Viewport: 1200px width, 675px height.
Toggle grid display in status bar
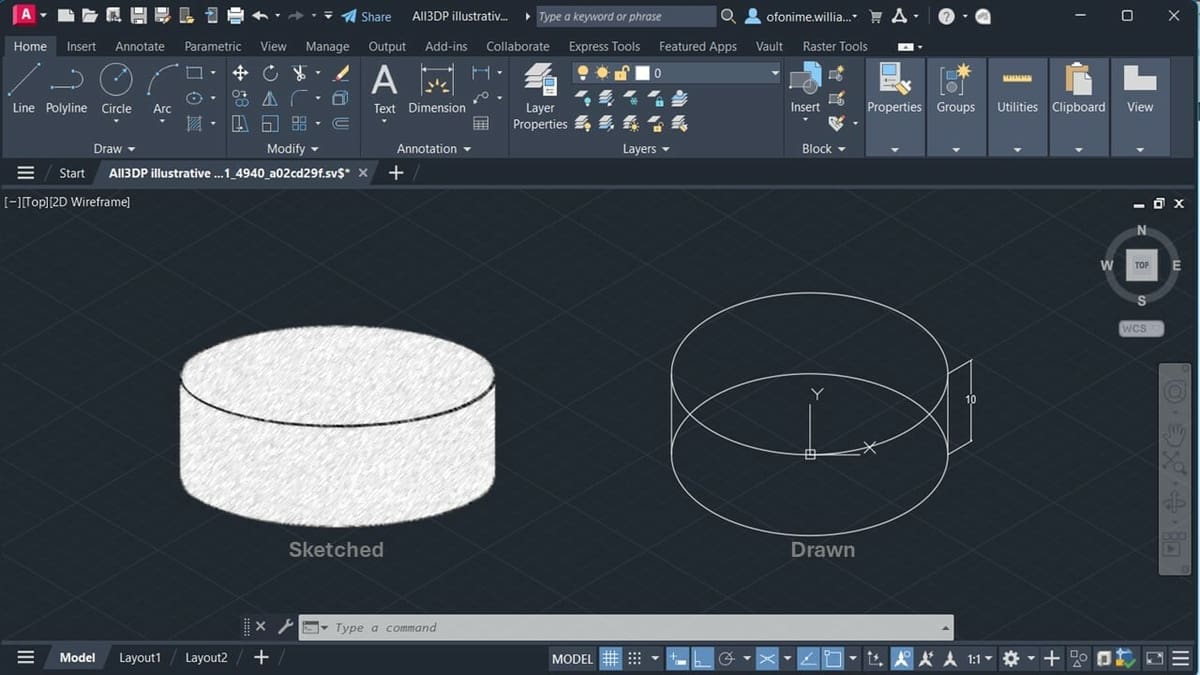click(610, 657)
